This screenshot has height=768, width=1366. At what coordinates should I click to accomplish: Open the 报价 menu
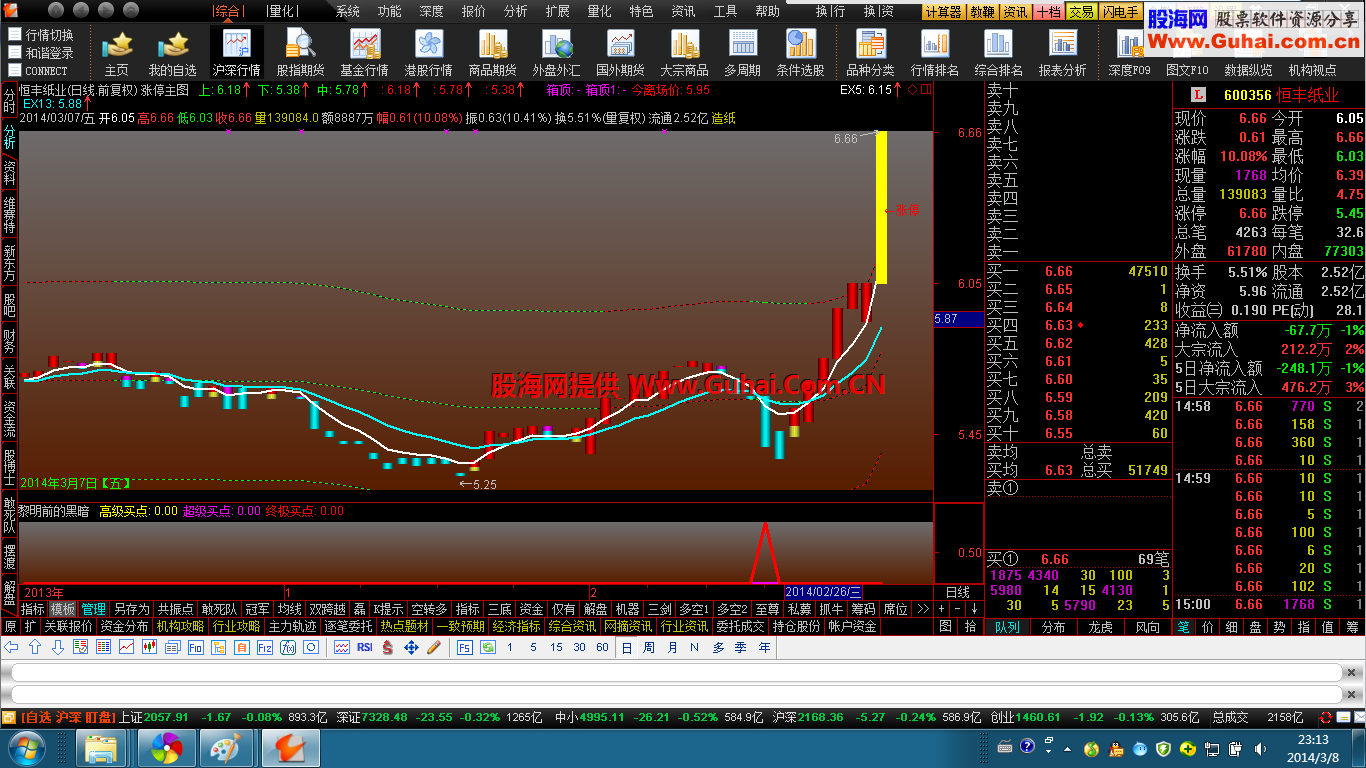coord(473,11)
